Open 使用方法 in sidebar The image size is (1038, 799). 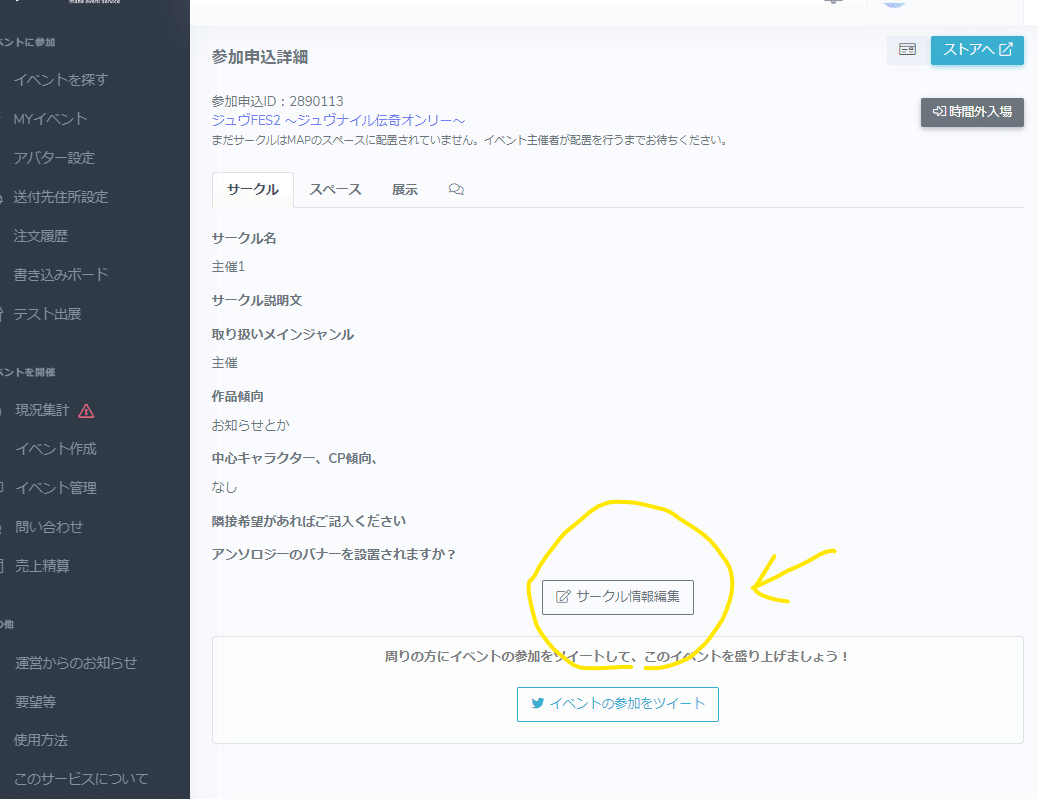(x=41, y=740)
